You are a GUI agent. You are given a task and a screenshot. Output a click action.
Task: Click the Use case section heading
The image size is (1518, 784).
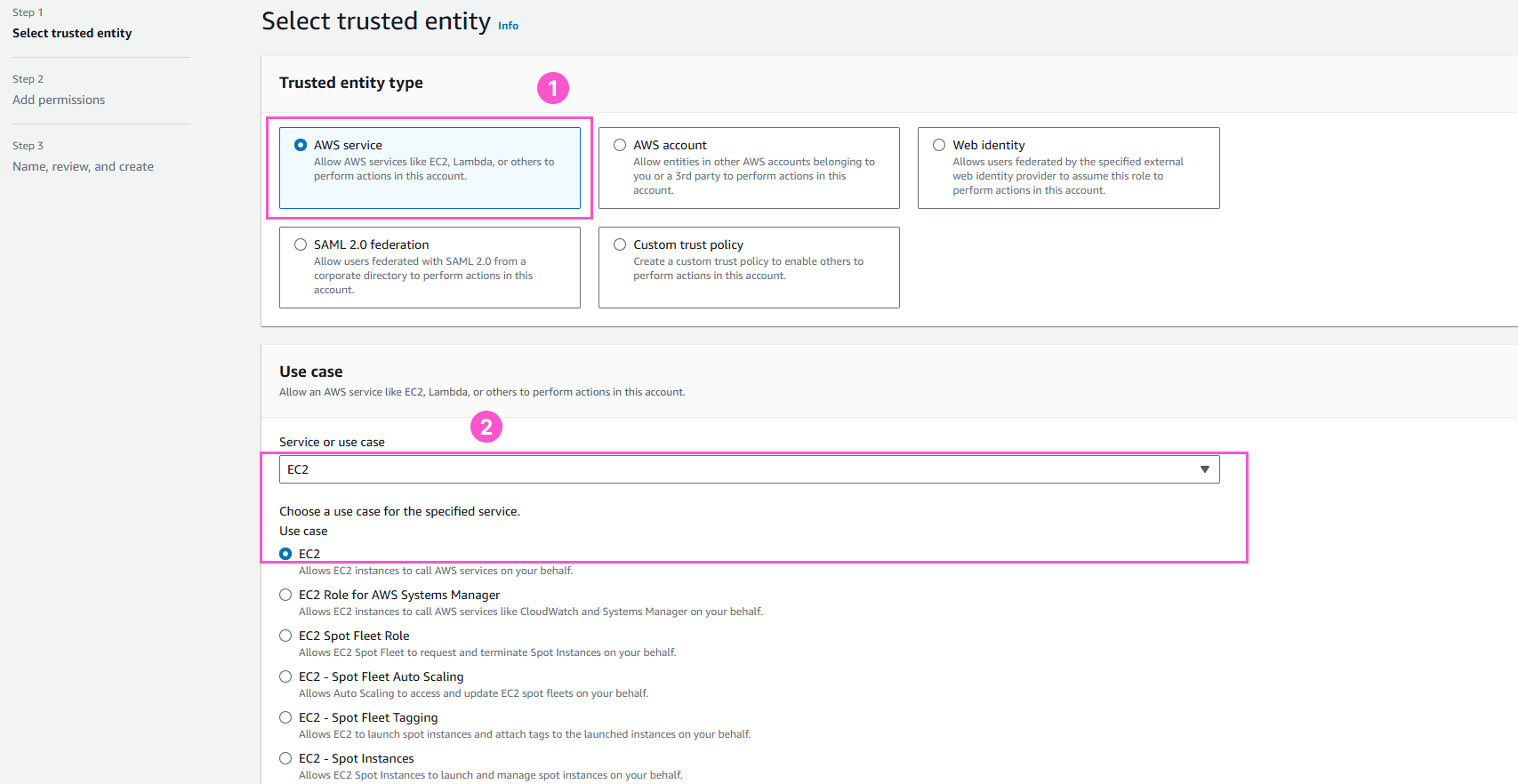click(x=311, y=372)
